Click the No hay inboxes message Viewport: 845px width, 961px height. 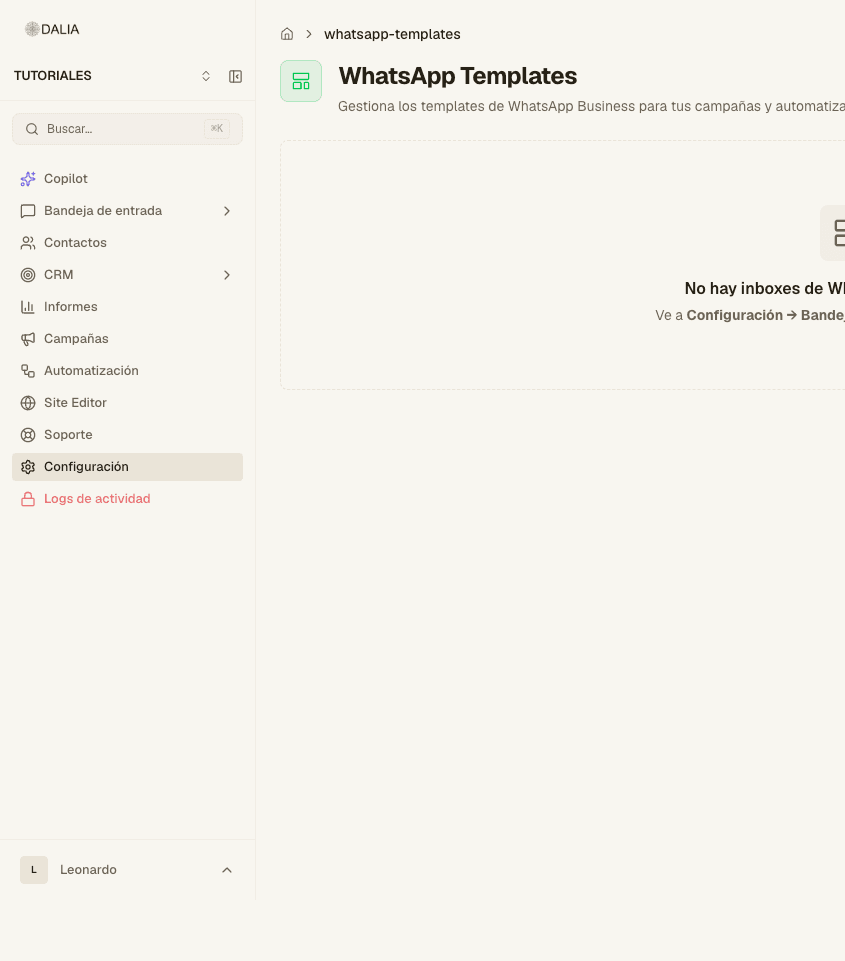coord(765,288)
